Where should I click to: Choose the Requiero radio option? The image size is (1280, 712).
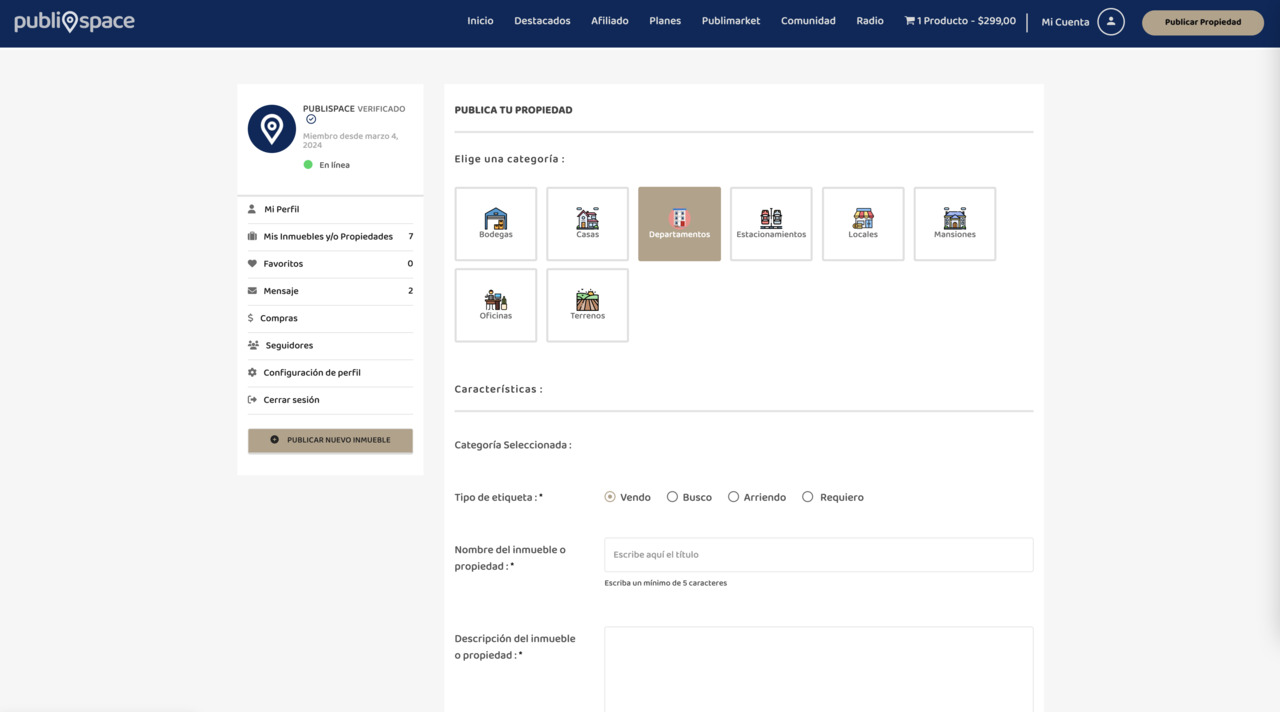tap(808, 497)
